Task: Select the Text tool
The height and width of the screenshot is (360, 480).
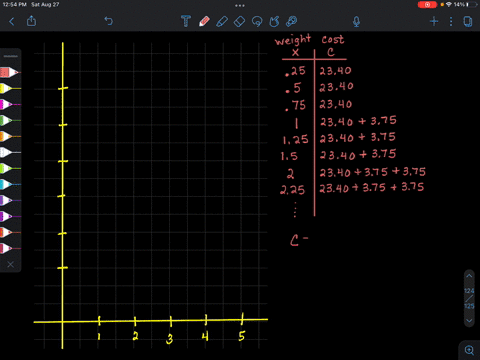Action: point(186,21)
